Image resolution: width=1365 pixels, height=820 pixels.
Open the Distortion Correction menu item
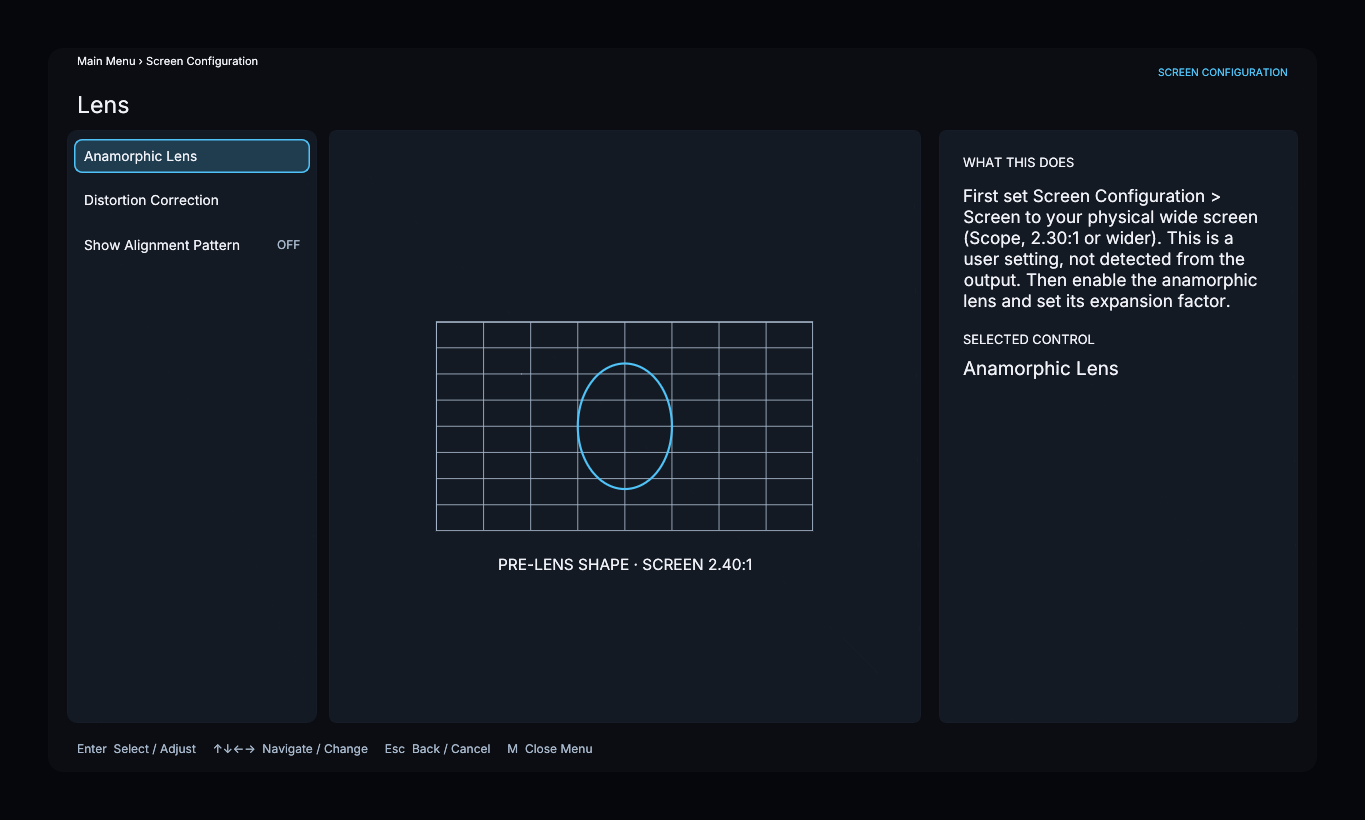coord(192,200)
